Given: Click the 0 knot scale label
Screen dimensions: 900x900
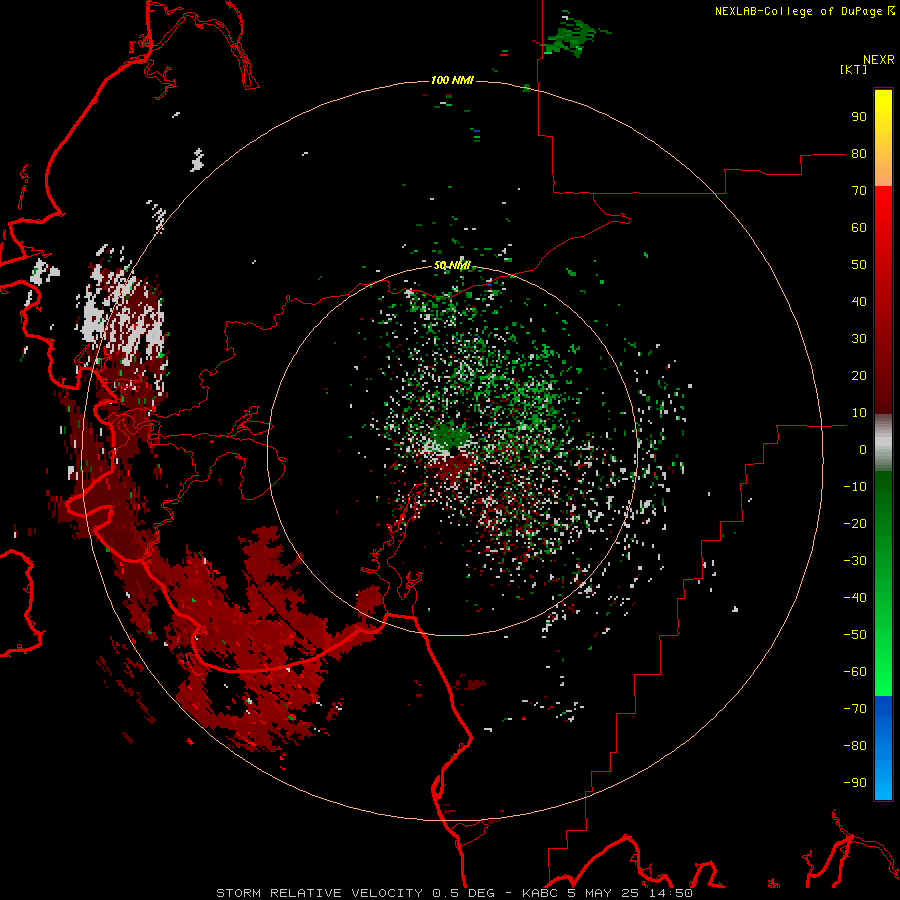Looking at the screenshot, I should coord(863,450).
